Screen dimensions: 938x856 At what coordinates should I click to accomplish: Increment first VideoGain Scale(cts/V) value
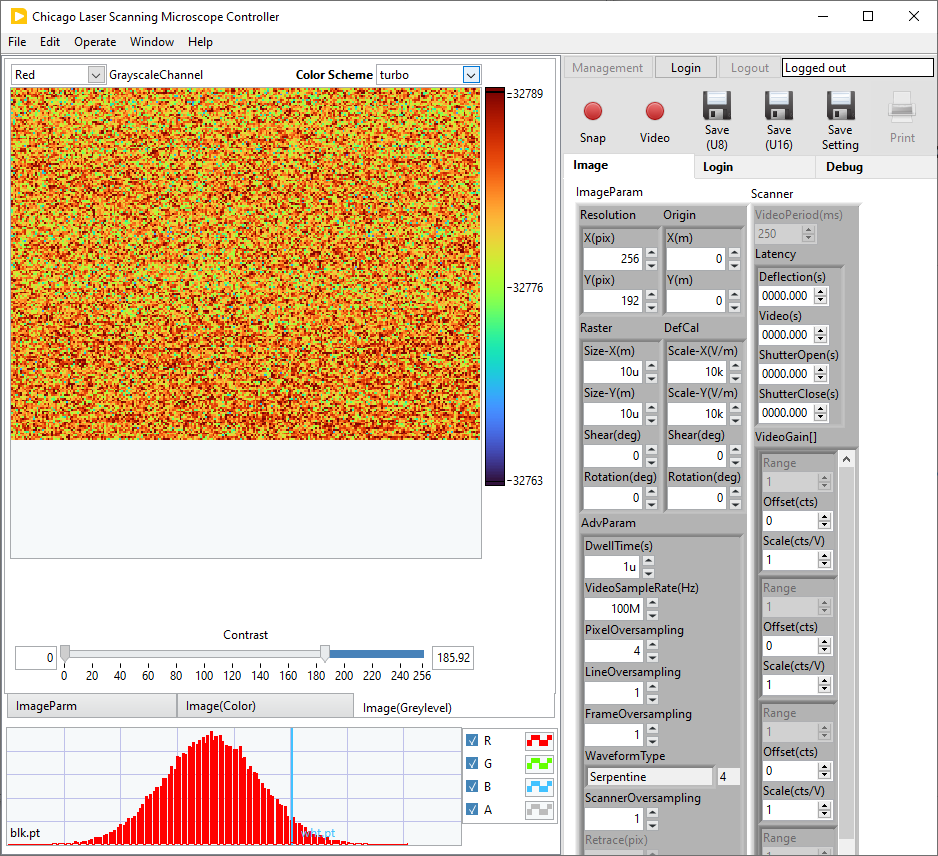pos(824,556)
